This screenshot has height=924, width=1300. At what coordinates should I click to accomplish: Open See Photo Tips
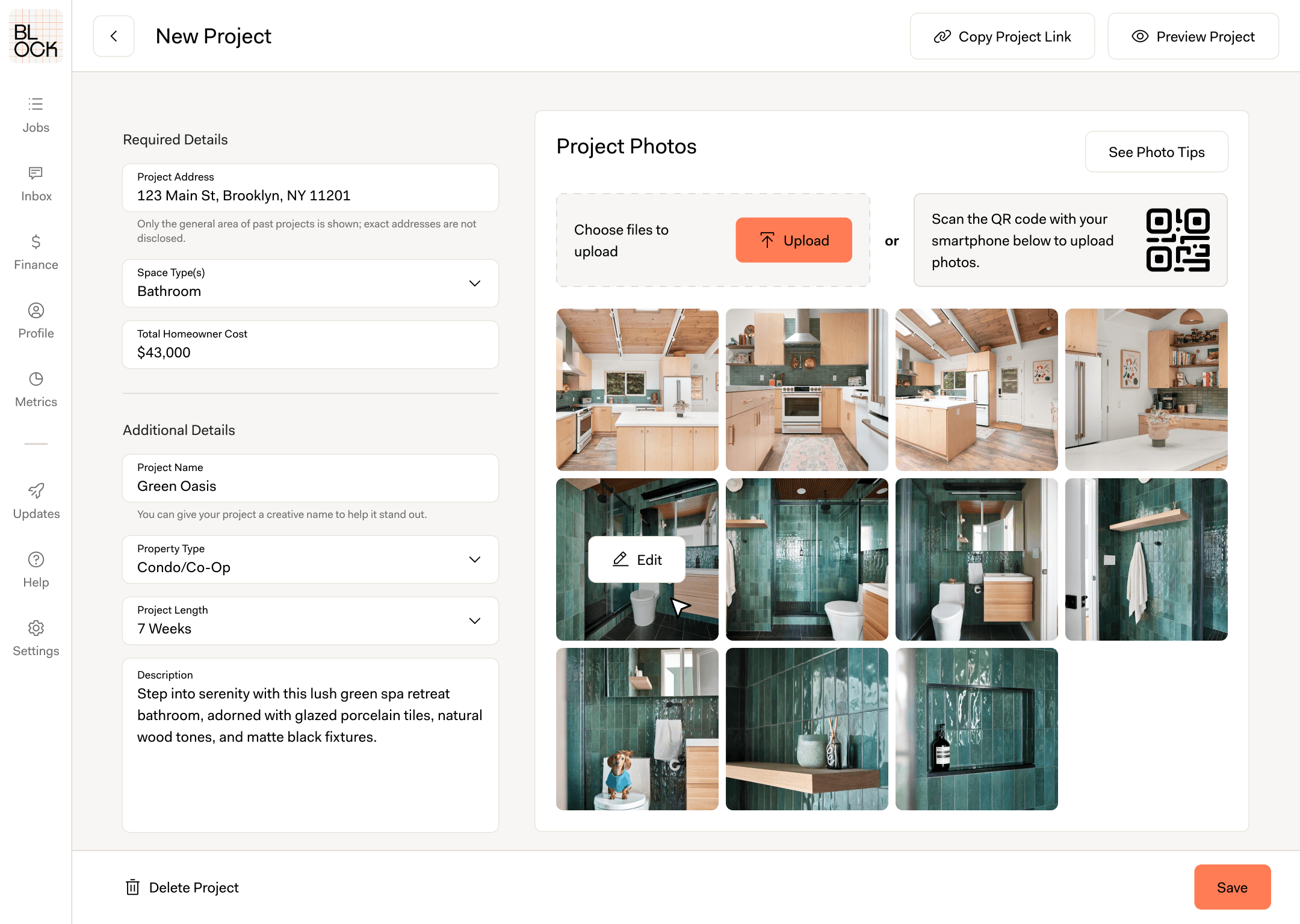pos(1156,152)
